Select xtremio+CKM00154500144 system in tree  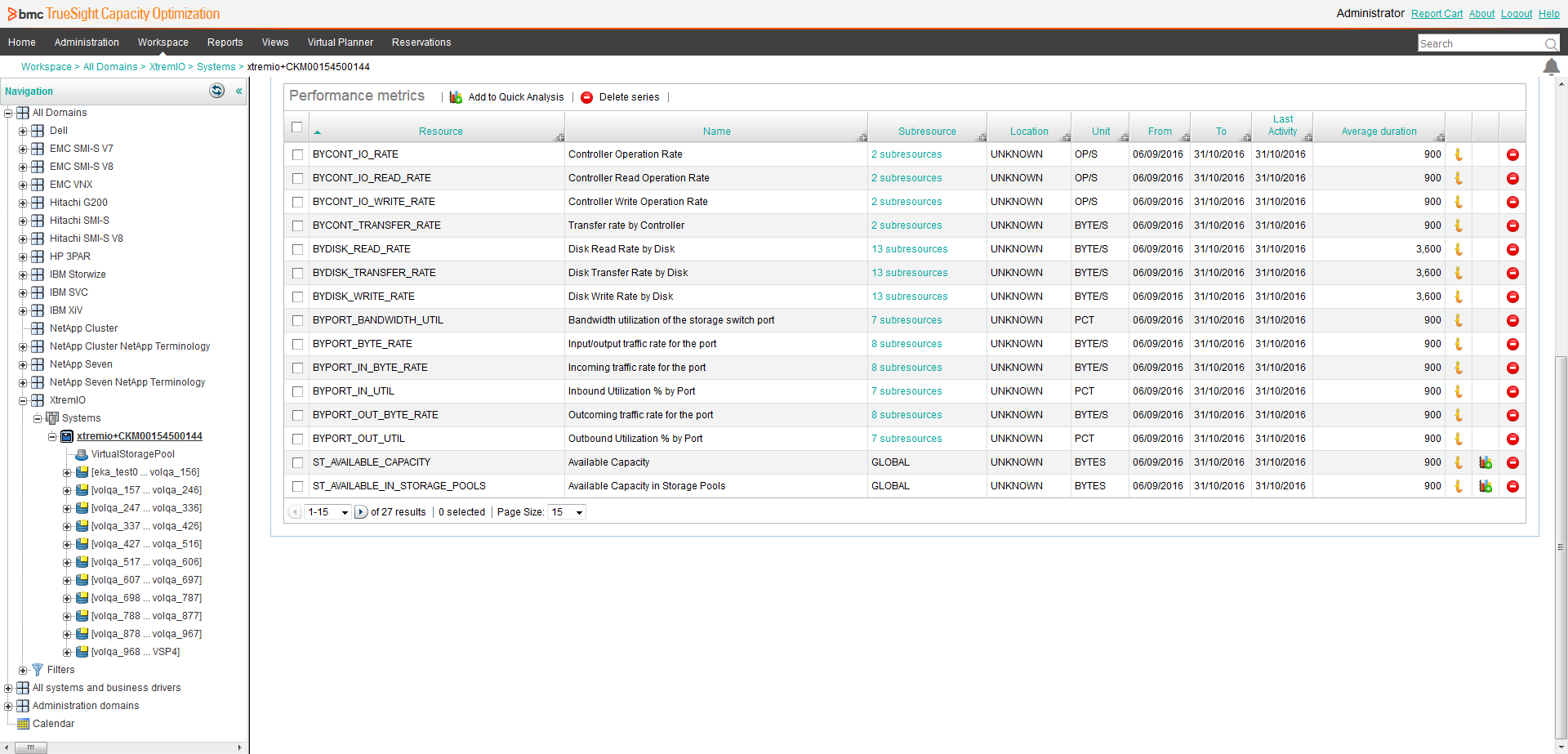pos(140,436)
